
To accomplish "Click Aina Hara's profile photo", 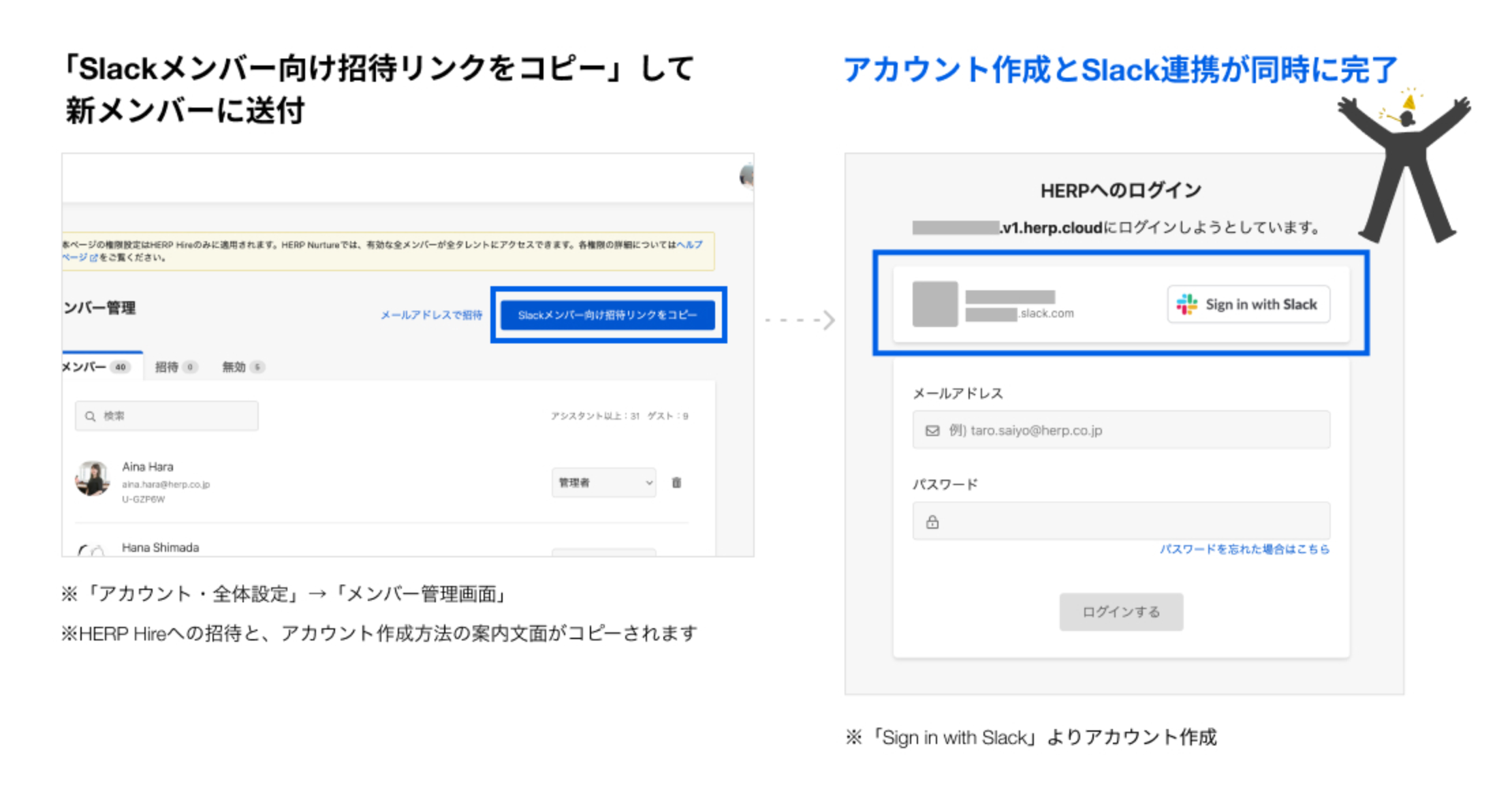I will (x=93, y=478).
